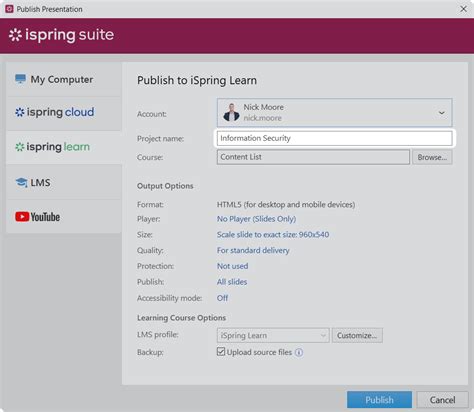Viewport: 474px width, 412px height.
Task: Open the Scale slide to exact size link
Action: (x=273, y=235)
